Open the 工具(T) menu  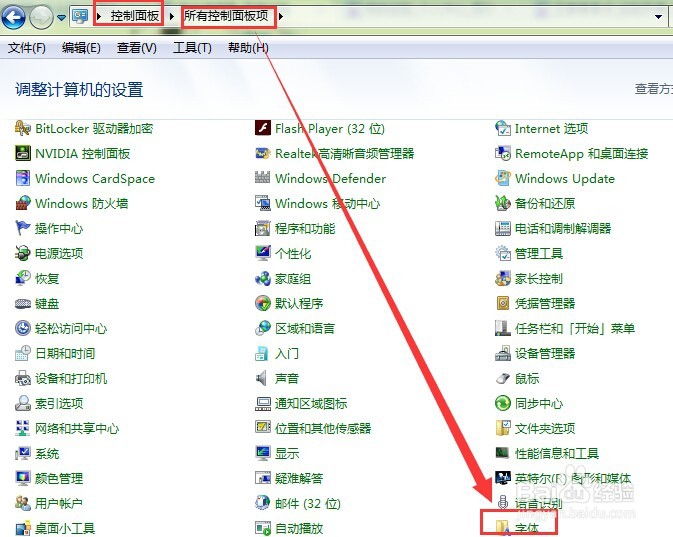click(x=192, y=47)
